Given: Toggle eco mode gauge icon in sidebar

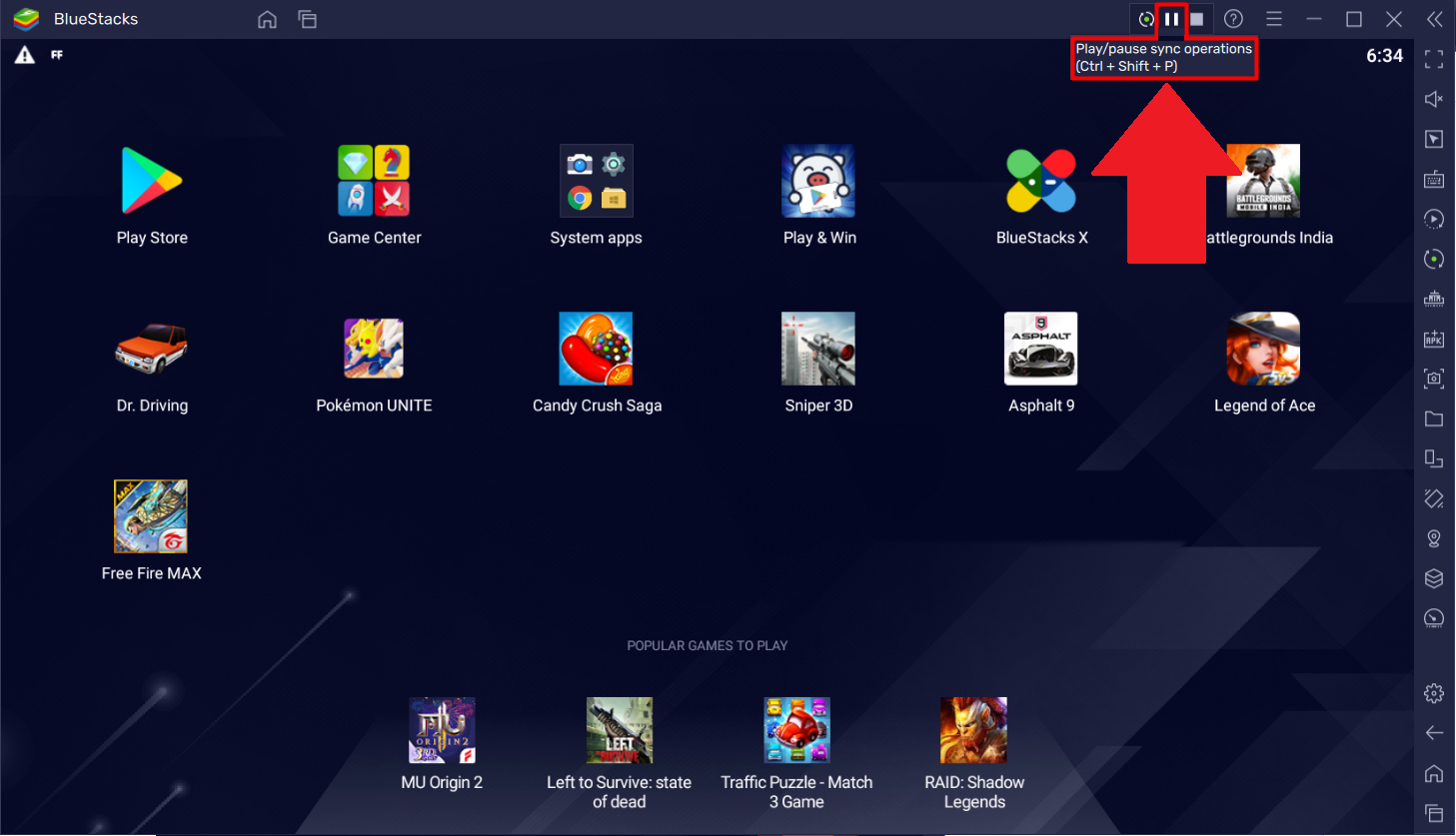Looking at the screenshot, I should [1434, 618].
